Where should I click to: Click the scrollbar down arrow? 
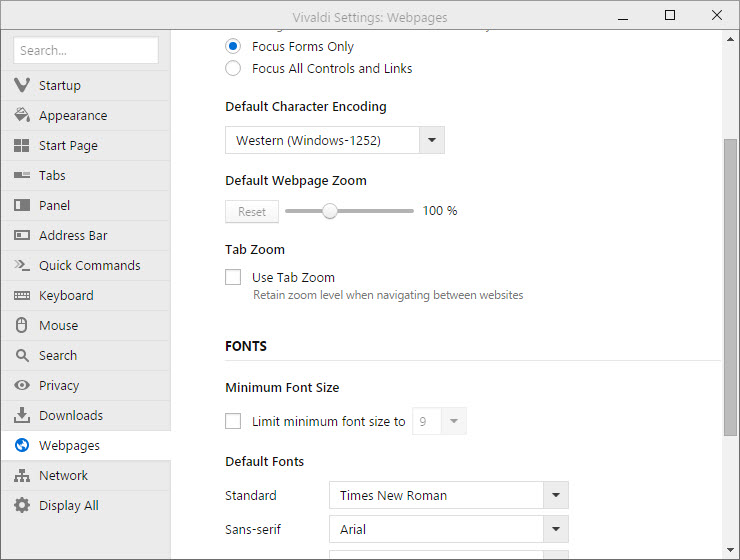730,550
